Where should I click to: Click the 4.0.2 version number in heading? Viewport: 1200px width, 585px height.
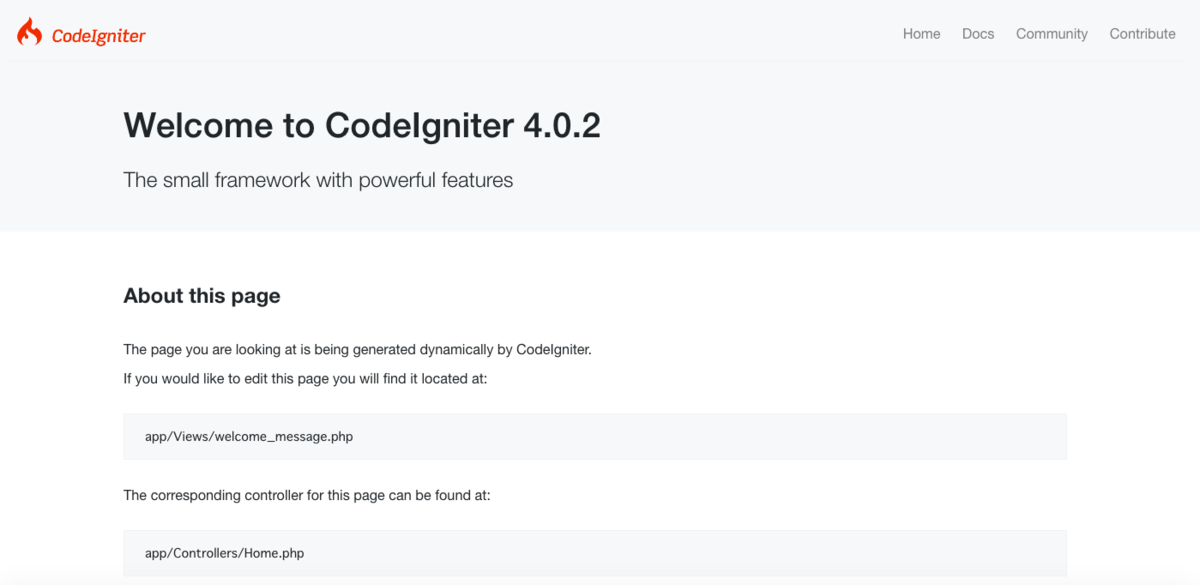coord(562,126)
